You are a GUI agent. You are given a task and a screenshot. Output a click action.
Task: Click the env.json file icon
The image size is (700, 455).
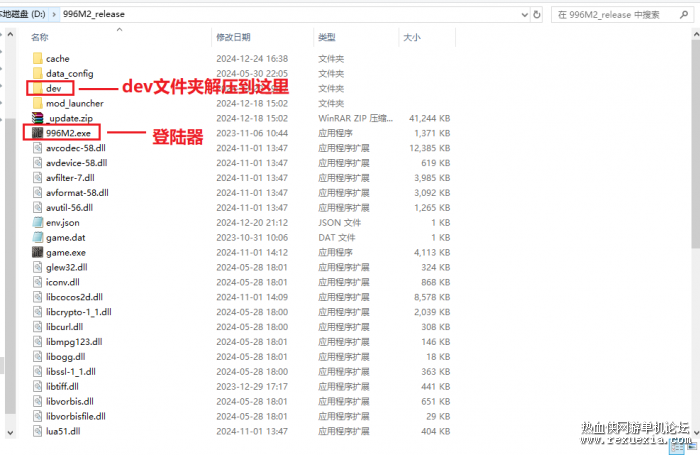[38, 222]
